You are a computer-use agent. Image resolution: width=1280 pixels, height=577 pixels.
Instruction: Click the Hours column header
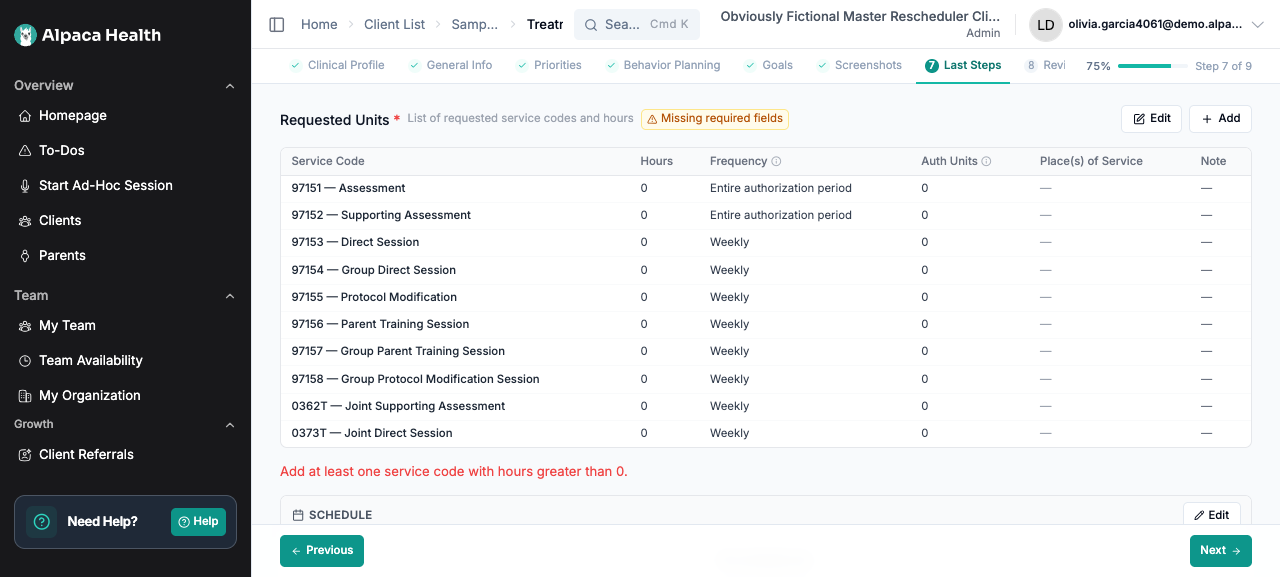(x=656, y=162)
